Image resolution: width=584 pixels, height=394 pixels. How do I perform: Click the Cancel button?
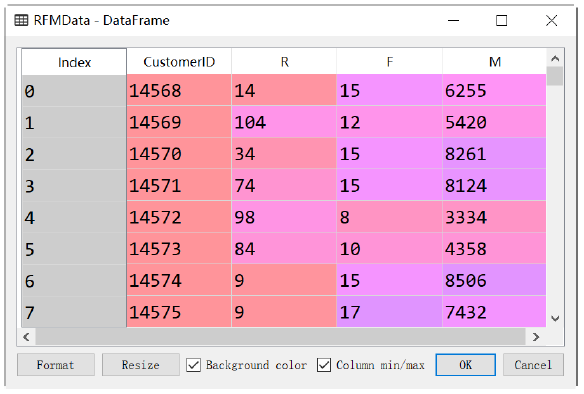click(x=533, y=365)
